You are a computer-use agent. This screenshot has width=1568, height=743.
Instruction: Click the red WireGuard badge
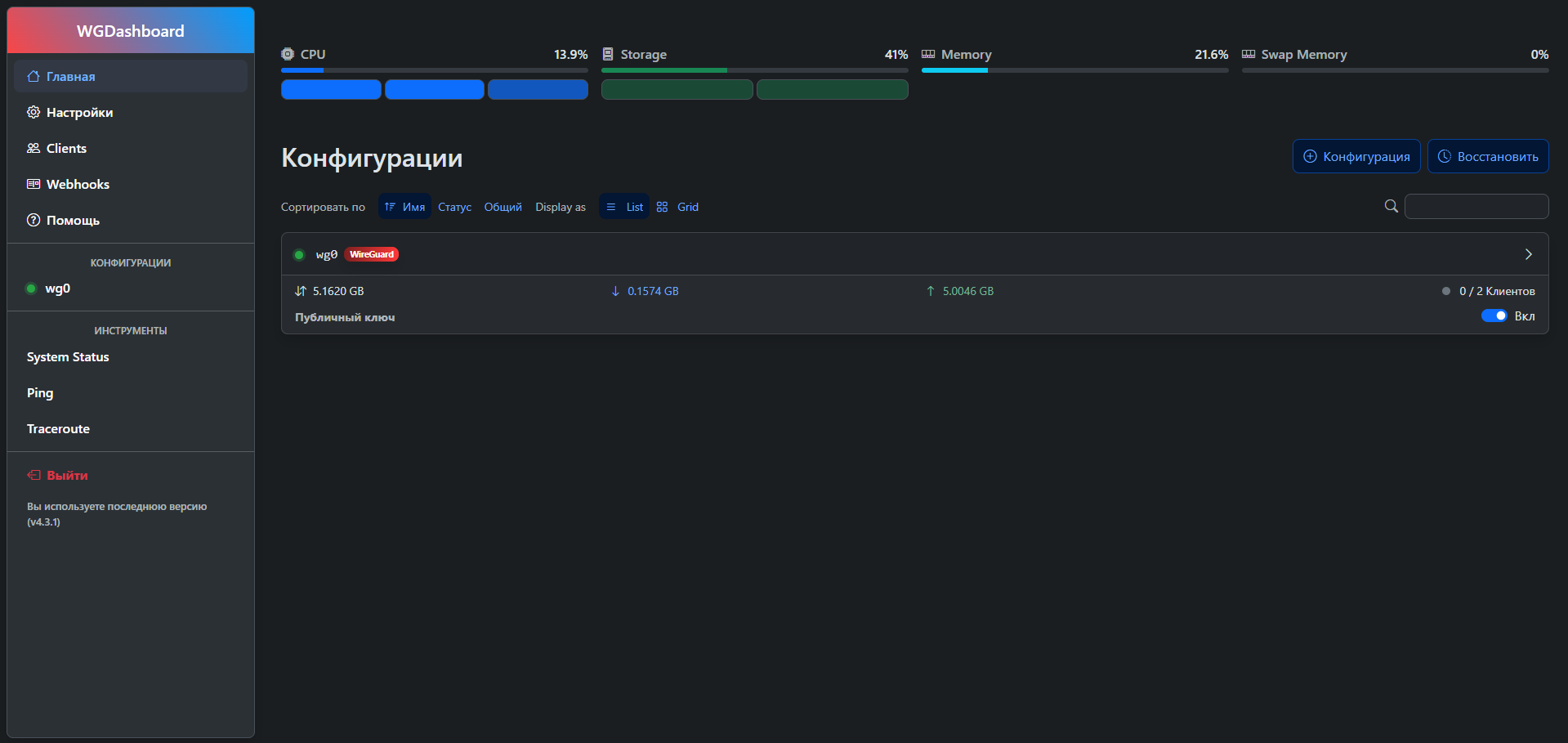[x=372, y=254]
